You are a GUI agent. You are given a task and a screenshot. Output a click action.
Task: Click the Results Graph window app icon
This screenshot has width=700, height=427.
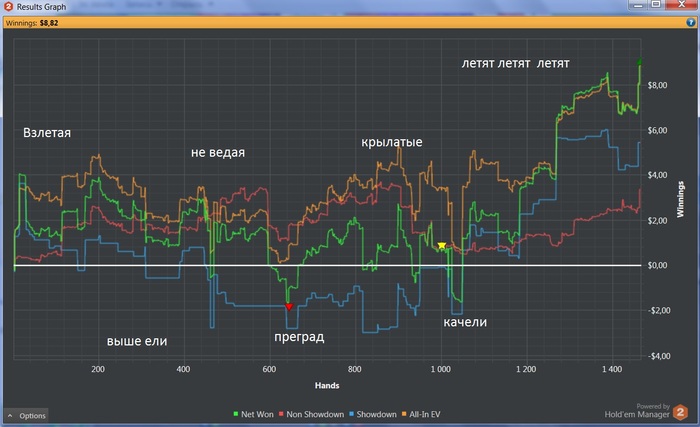click(x=8, y=6)
